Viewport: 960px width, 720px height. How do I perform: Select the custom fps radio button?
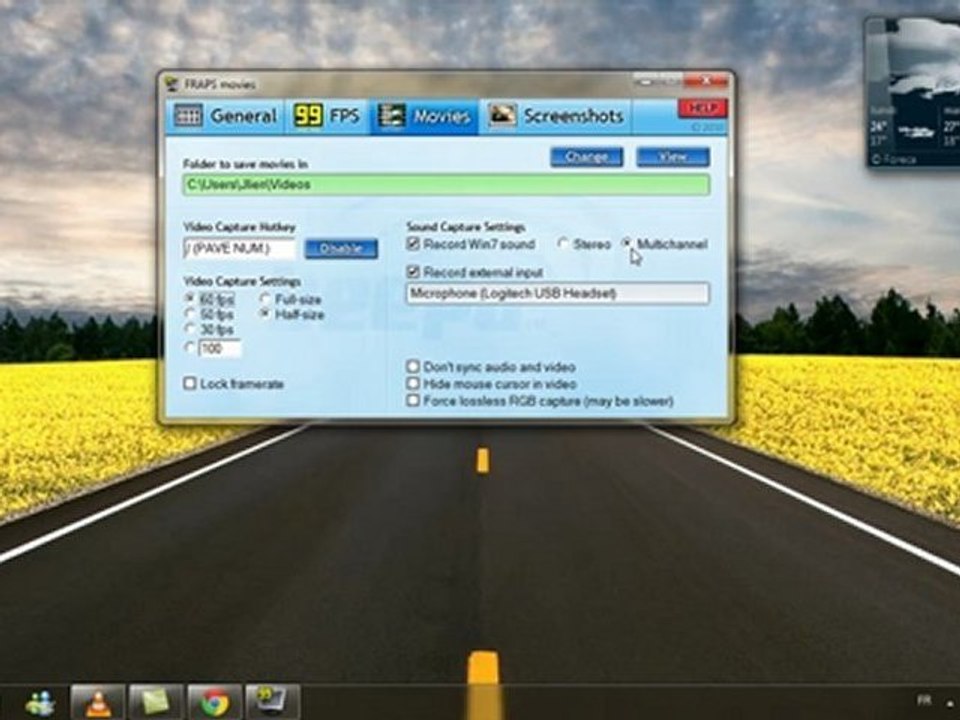190,348
